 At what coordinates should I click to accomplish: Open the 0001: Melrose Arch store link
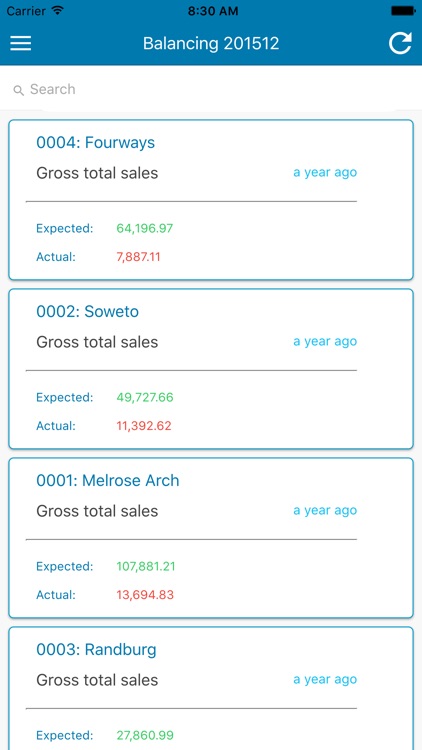click(108, 480)
